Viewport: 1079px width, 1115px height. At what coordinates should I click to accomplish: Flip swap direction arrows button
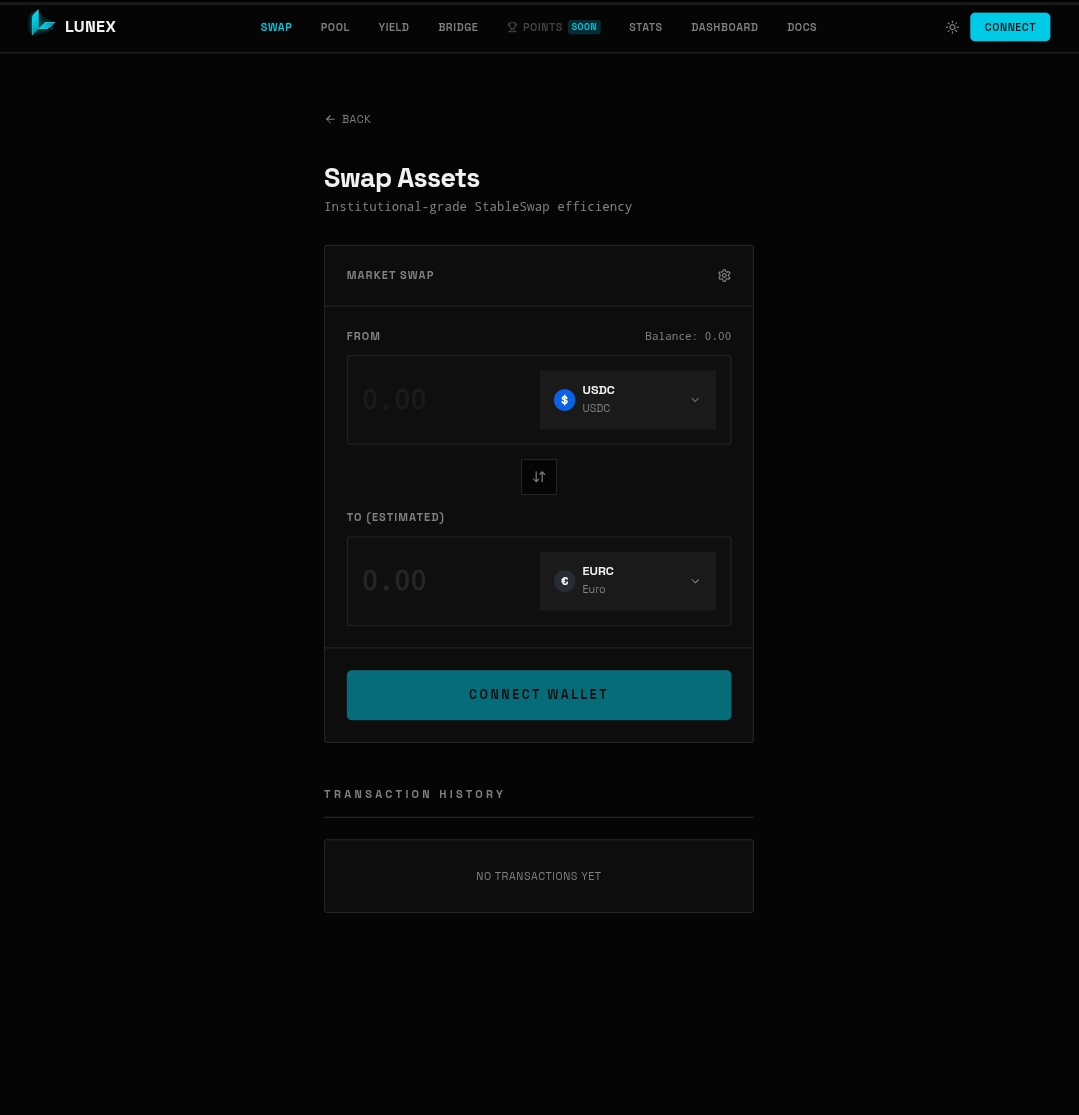click(538, 476)
